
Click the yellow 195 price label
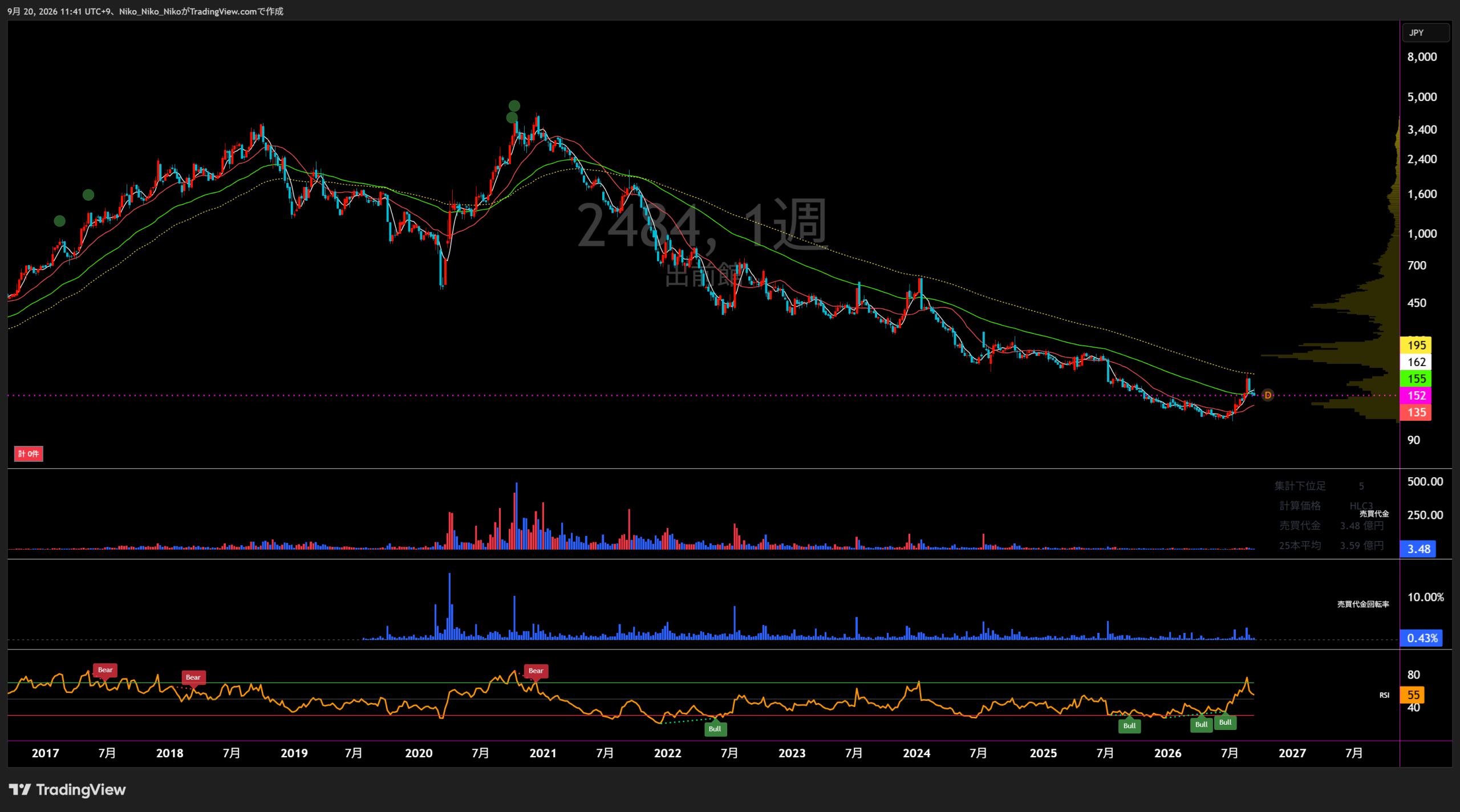coord(1416,345)
